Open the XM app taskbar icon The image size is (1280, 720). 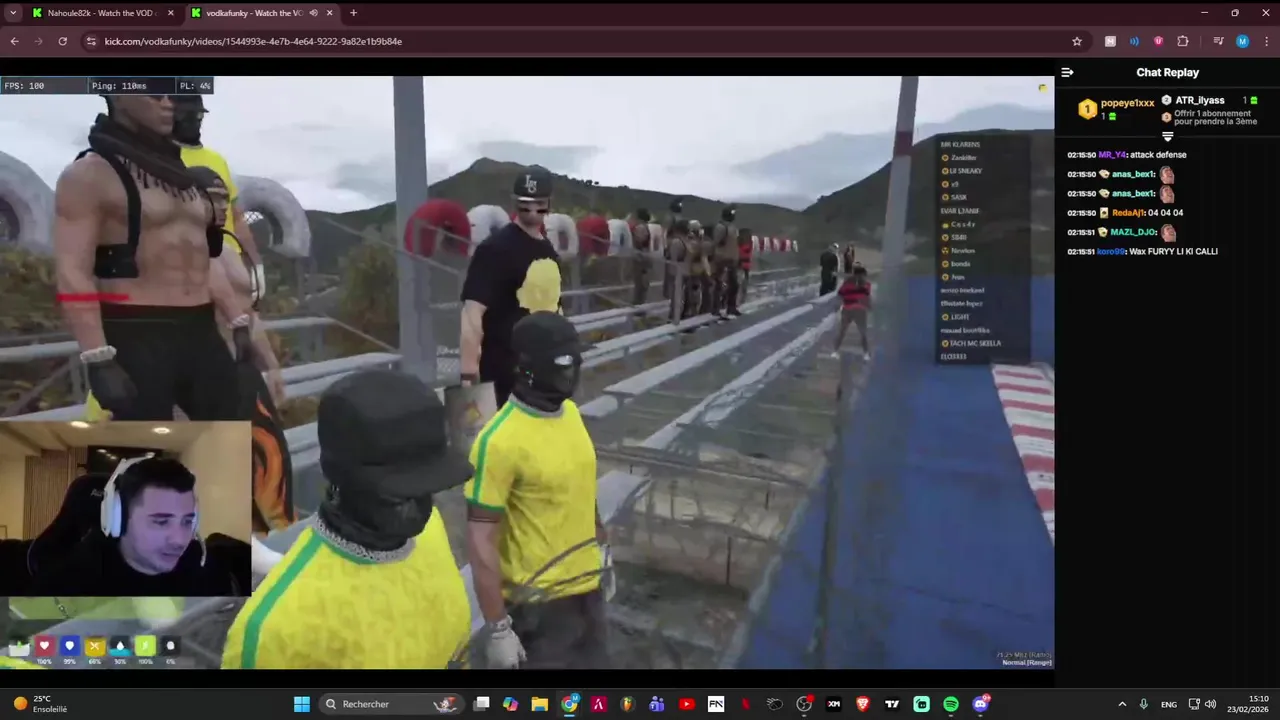point(833,704)
